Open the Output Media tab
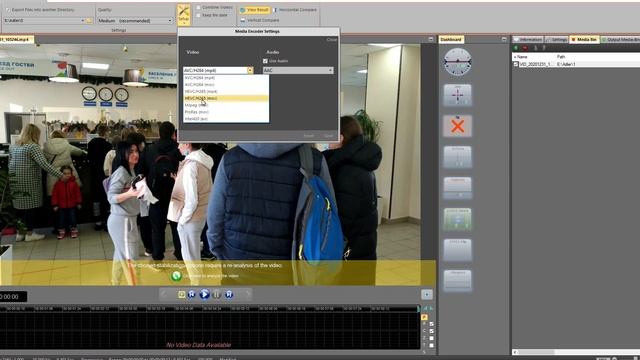 click(620, 40)
